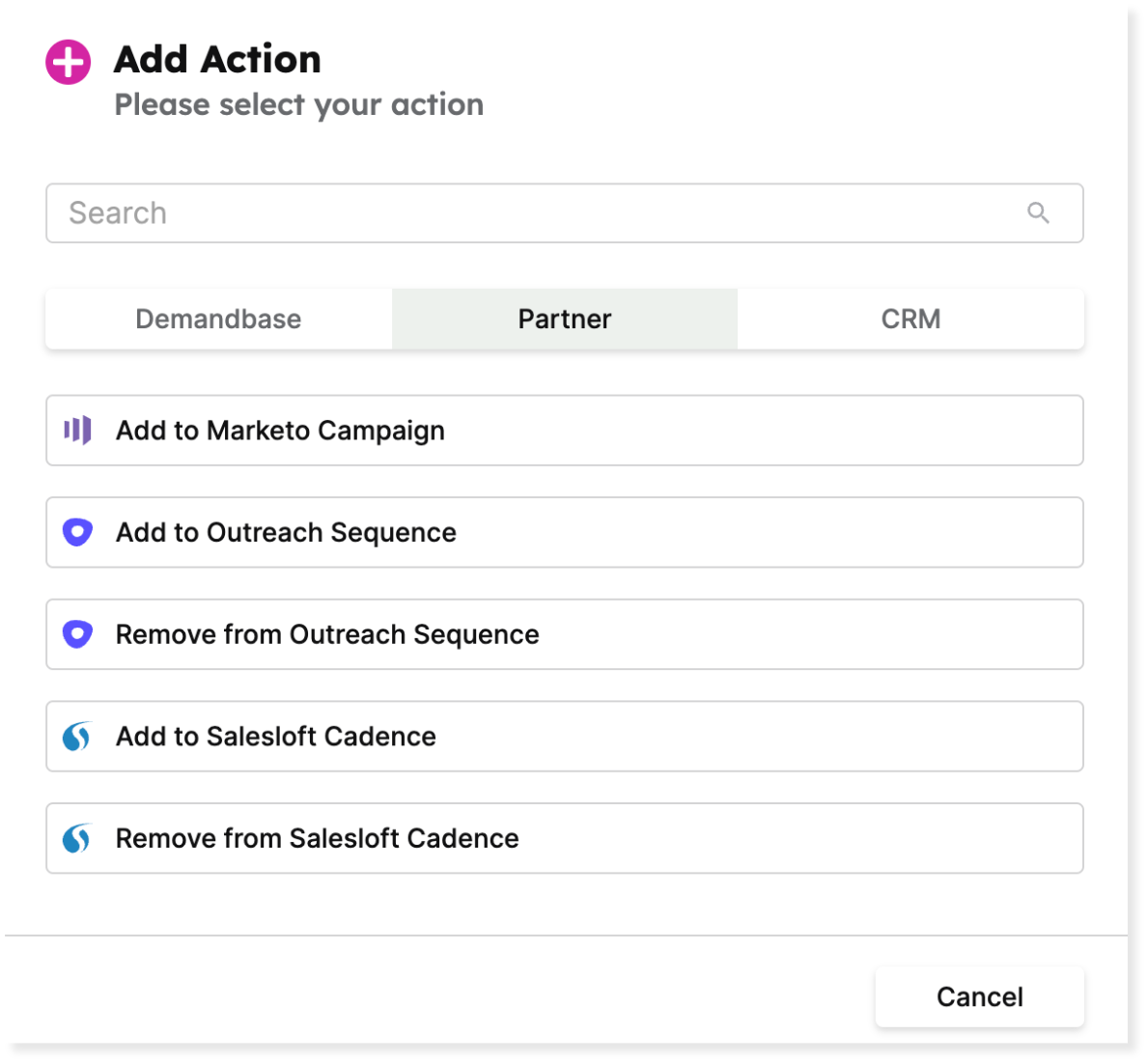Pick Remove from Outreach Sequence action
1148x1063 pixels.
pos(565,634)
